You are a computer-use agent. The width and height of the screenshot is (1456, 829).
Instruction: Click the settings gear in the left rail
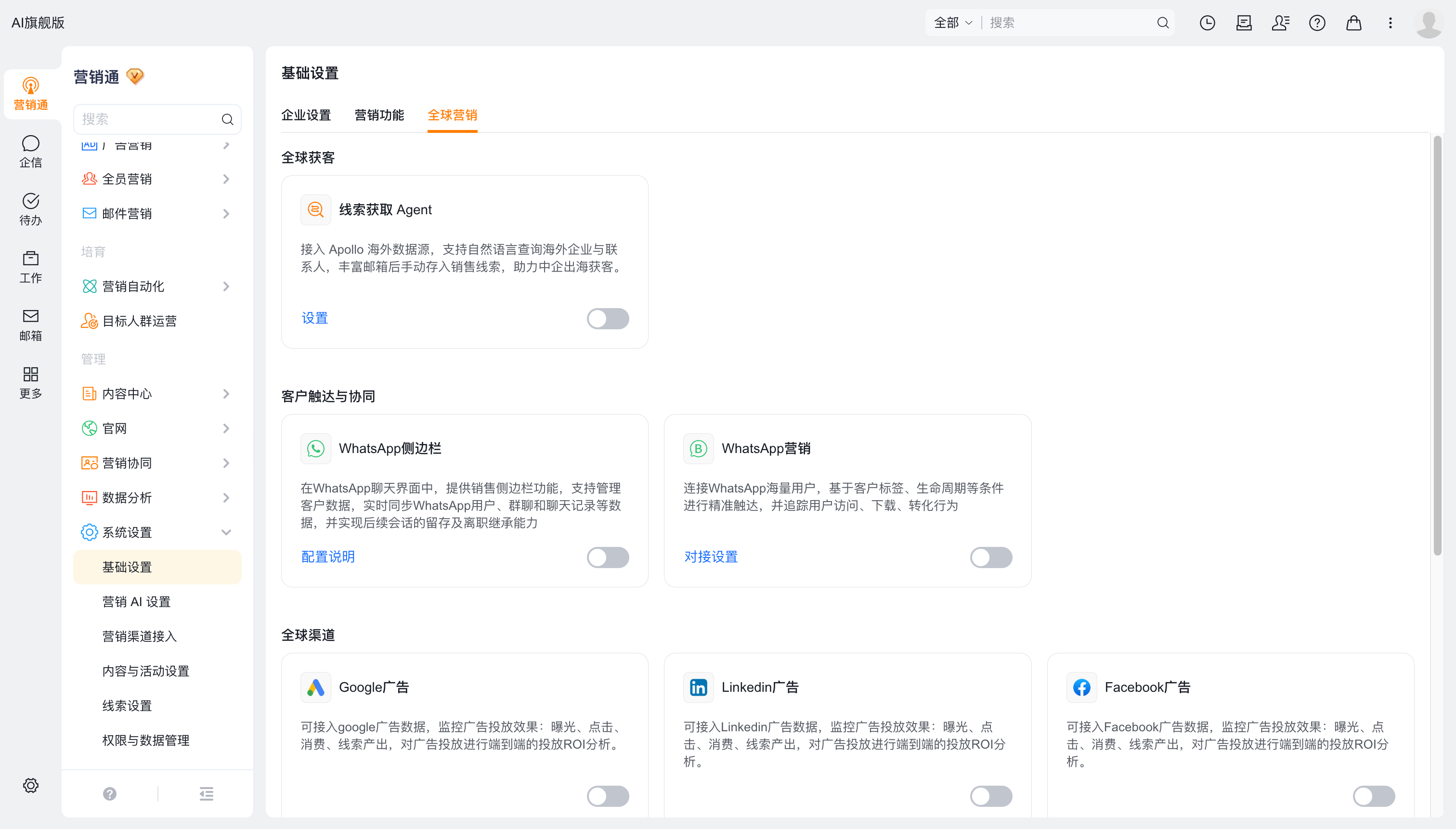tap(31, 785)
